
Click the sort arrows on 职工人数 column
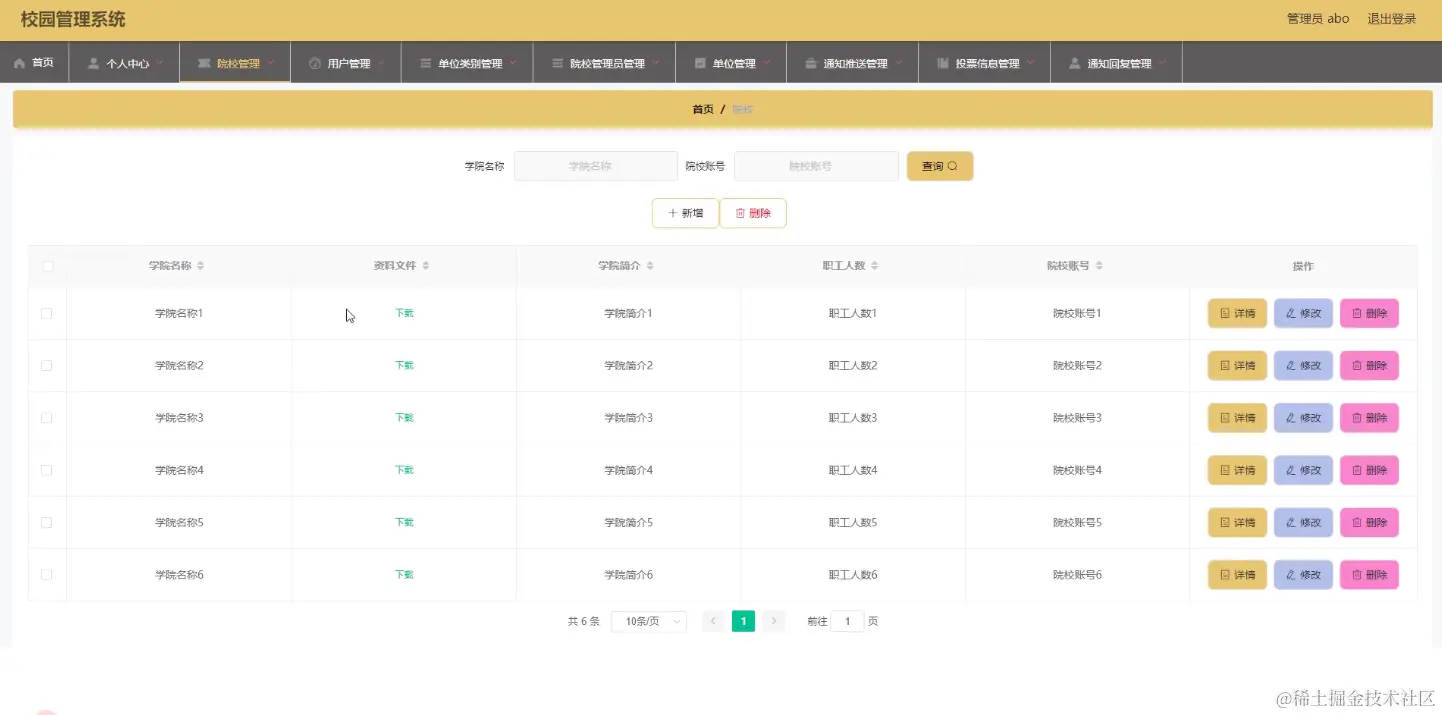(x=874, y=266)
